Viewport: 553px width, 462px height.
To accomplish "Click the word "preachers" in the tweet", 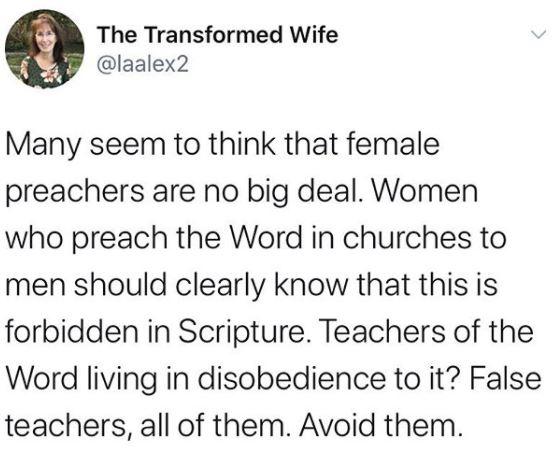I will tap(75, 193).
